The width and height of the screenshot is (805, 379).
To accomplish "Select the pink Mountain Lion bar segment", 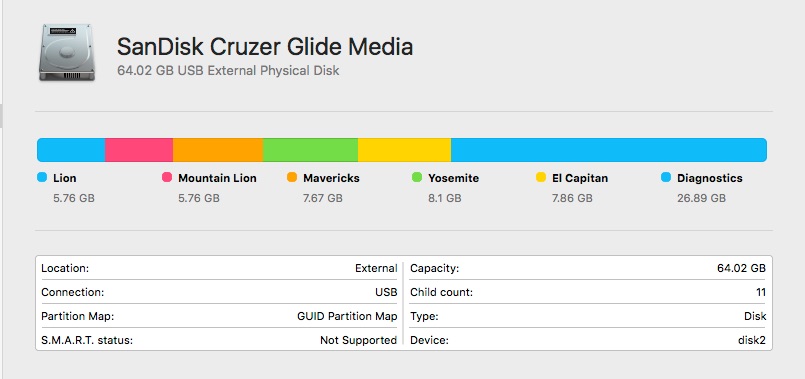I will [x=139, y=150].
